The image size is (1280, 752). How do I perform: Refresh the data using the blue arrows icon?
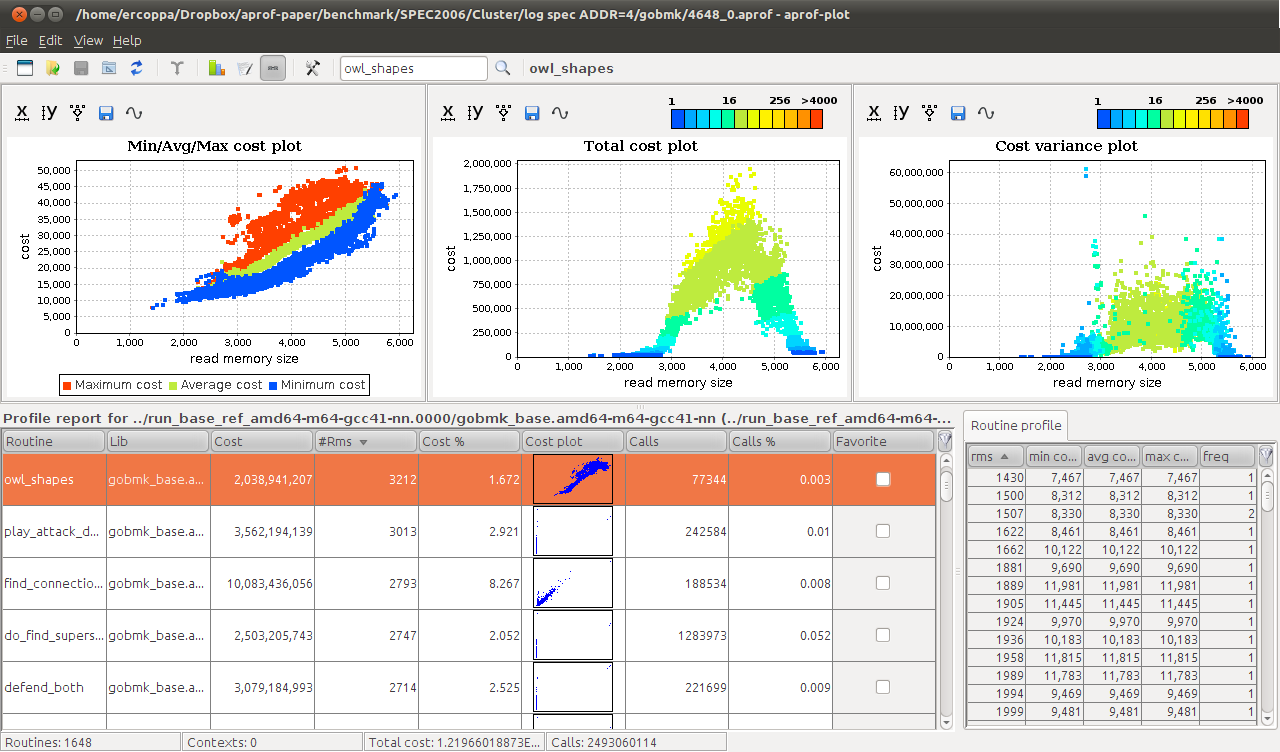click(136, 67)
